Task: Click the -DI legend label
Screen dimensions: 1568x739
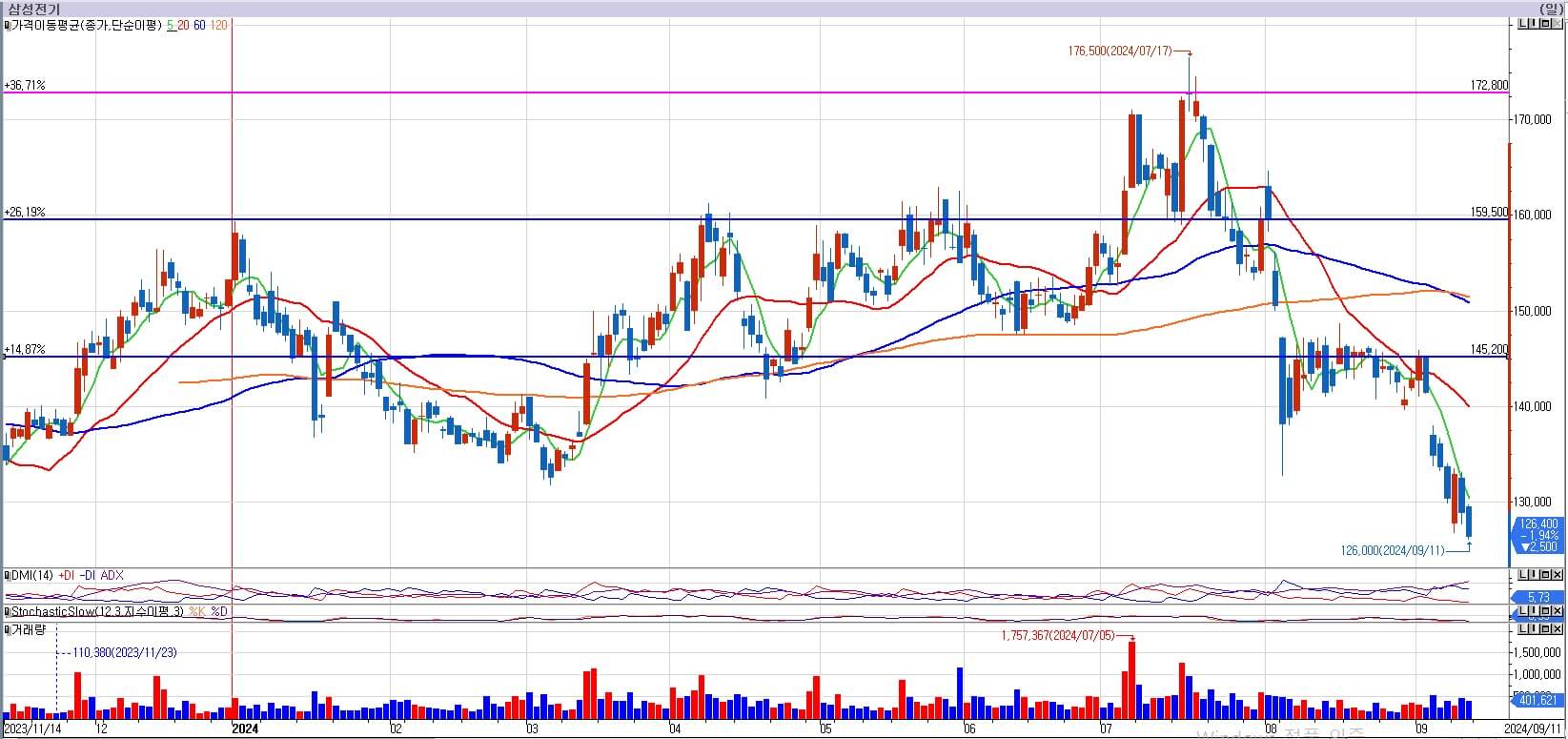Action: (x=89, y=575)
